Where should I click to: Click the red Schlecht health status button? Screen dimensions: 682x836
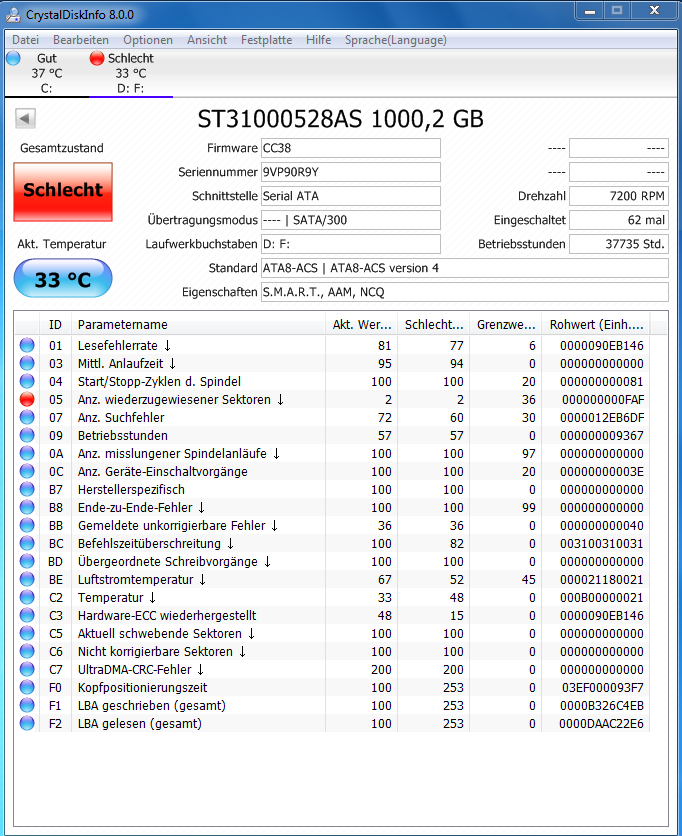click(63, 192)
